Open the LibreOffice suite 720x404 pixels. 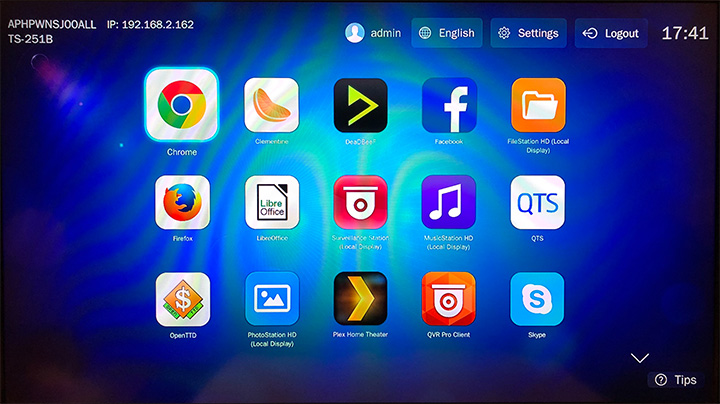pos(271,202)
